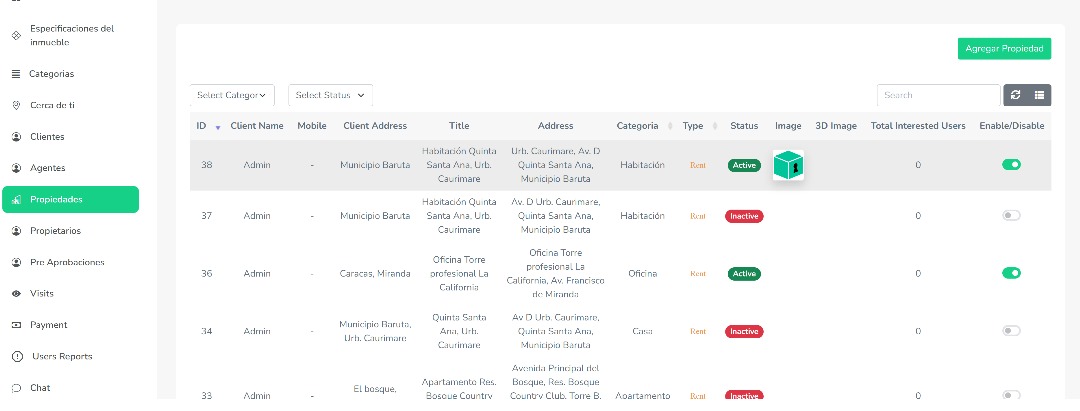Screen dimensions: 1080x411
Task: Open Propietarios in sidebar menu
Action: (x=69, y=231)
